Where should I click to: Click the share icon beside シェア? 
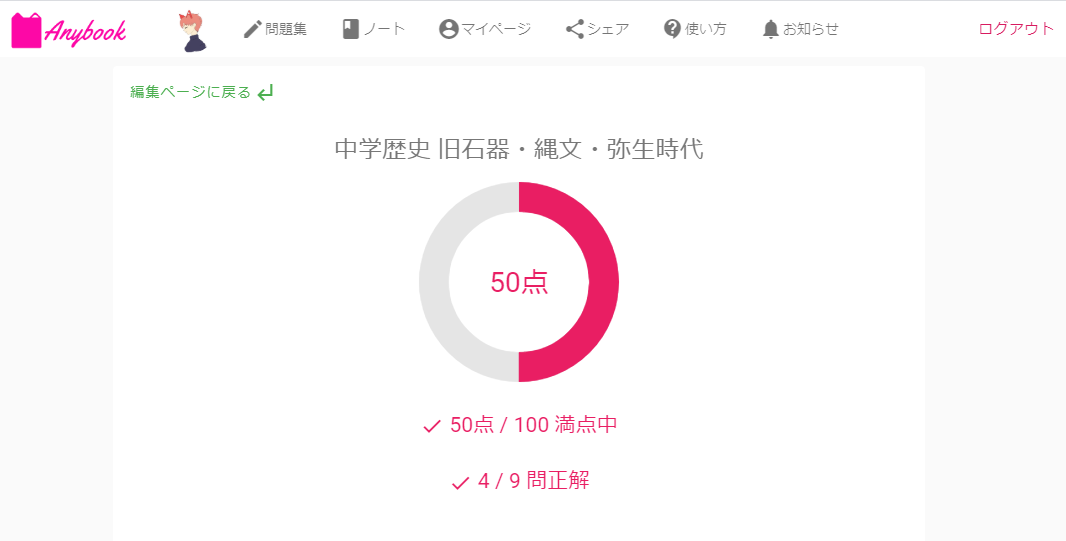point(575,29)
